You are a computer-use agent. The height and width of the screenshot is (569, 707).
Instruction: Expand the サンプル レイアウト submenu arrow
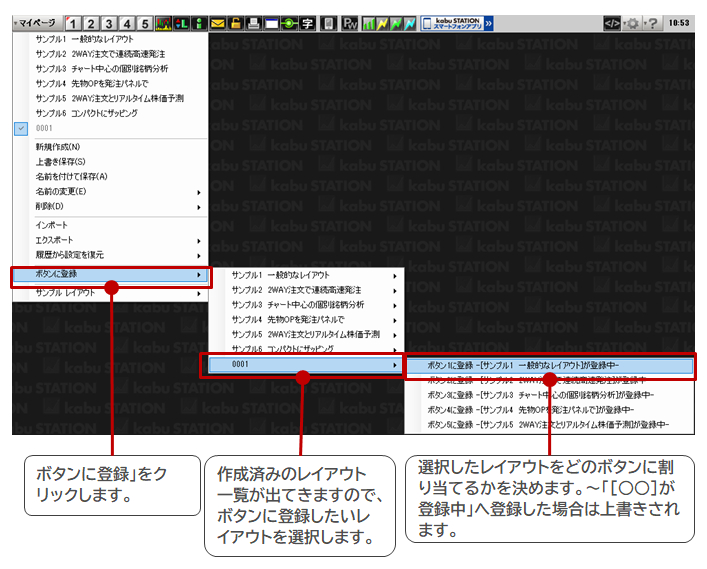[x=199, y=294]
